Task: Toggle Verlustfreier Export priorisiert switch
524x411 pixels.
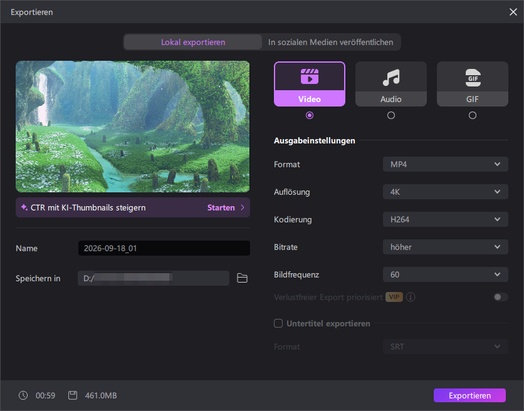Action: click(501, 297)
